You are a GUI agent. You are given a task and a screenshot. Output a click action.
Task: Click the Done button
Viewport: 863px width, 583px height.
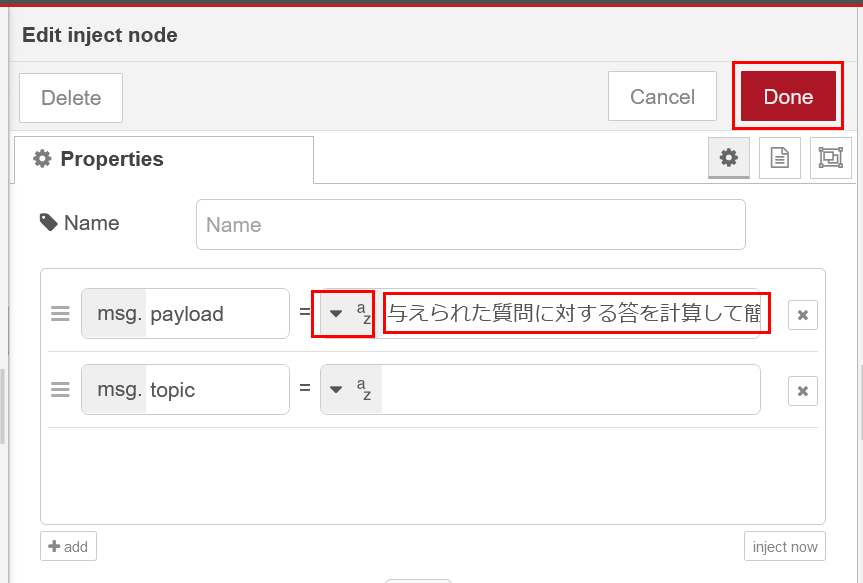coord(788,96)
